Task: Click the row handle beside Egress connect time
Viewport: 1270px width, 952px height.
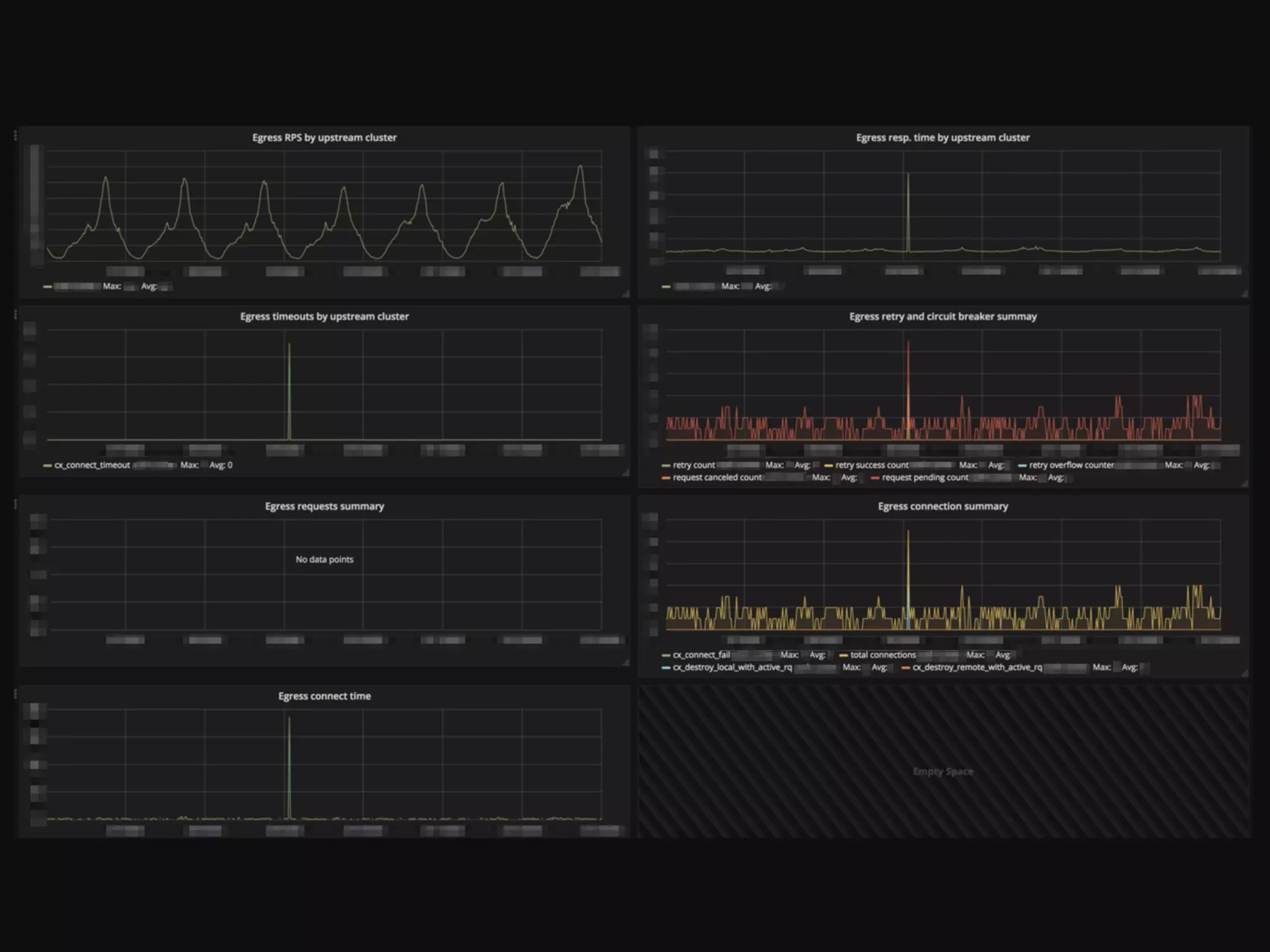Action: (16, 694)
